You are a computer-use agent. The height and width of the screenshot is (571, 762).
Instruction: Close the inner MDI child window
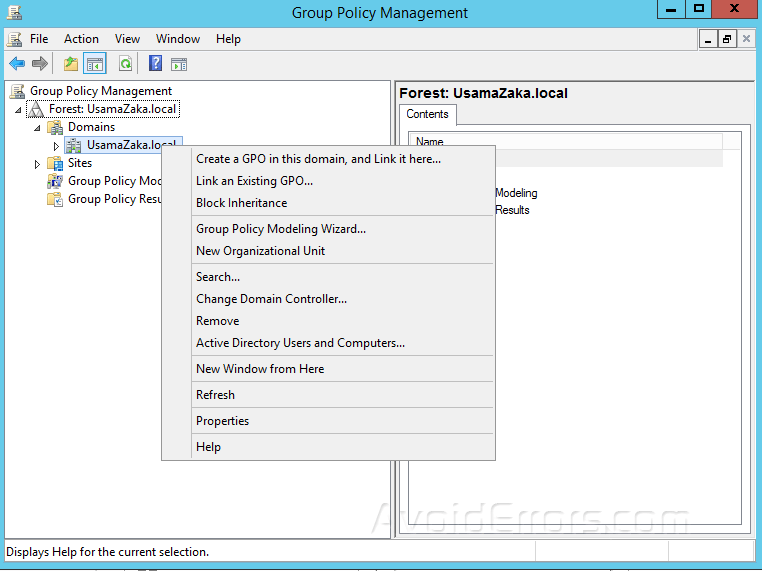coord(746,39)
